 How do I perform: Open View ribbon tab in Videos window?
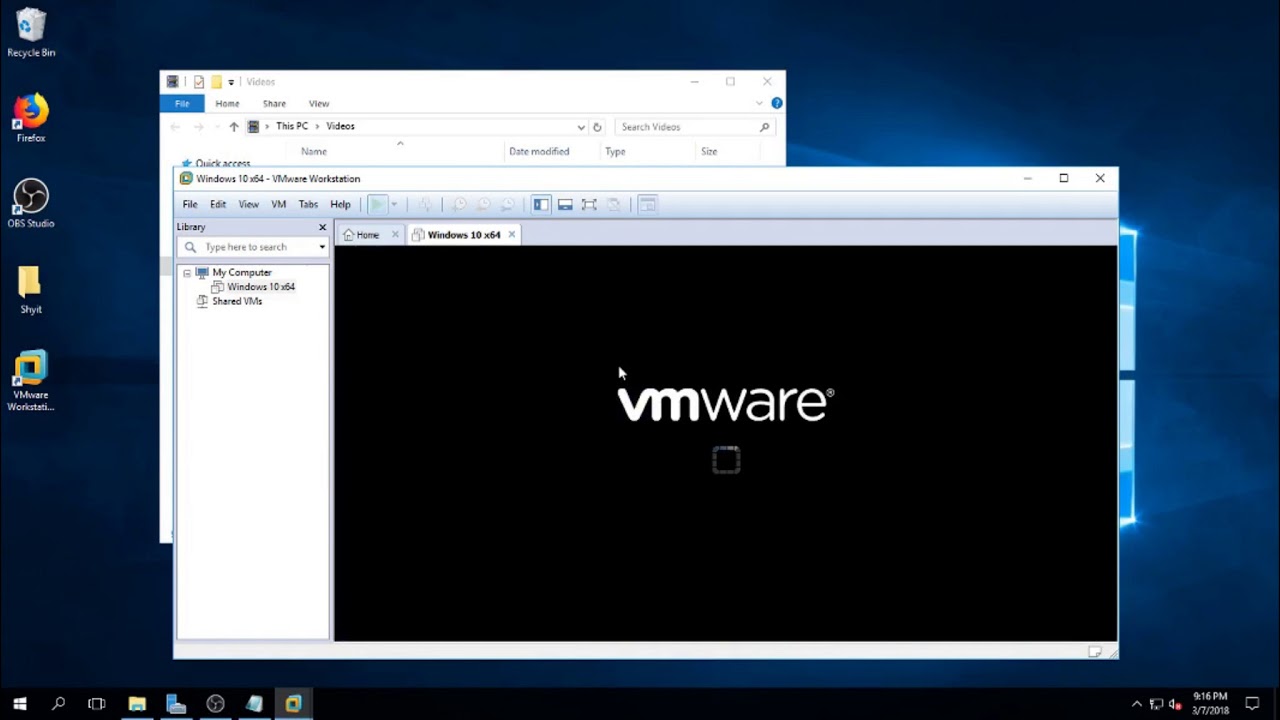(319, 103)
